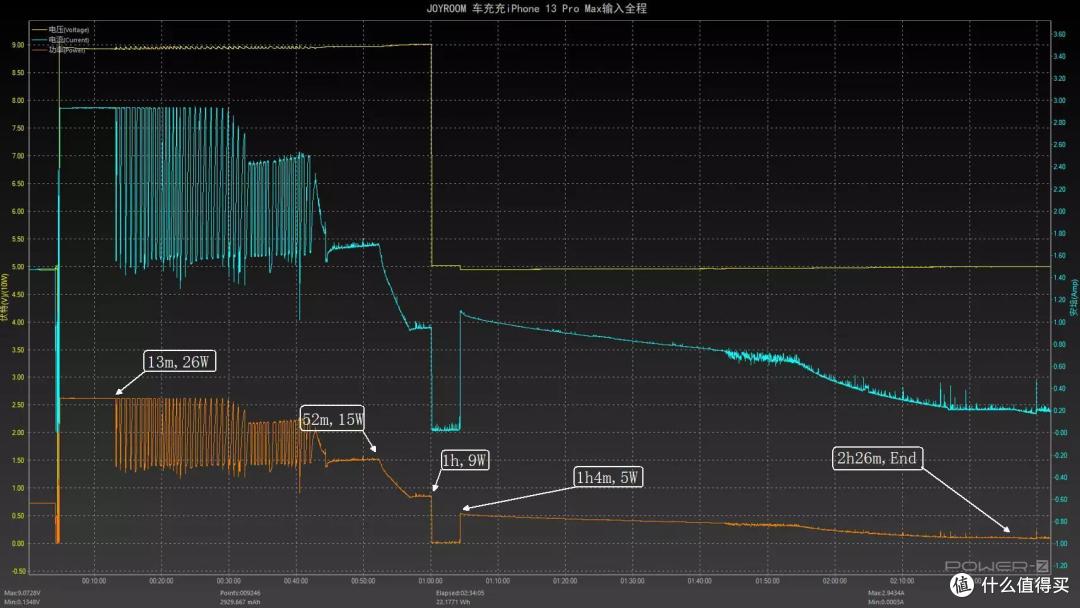Click the left axis unit label
Screen dimensions: 1080x608
[x=4, y=297]
